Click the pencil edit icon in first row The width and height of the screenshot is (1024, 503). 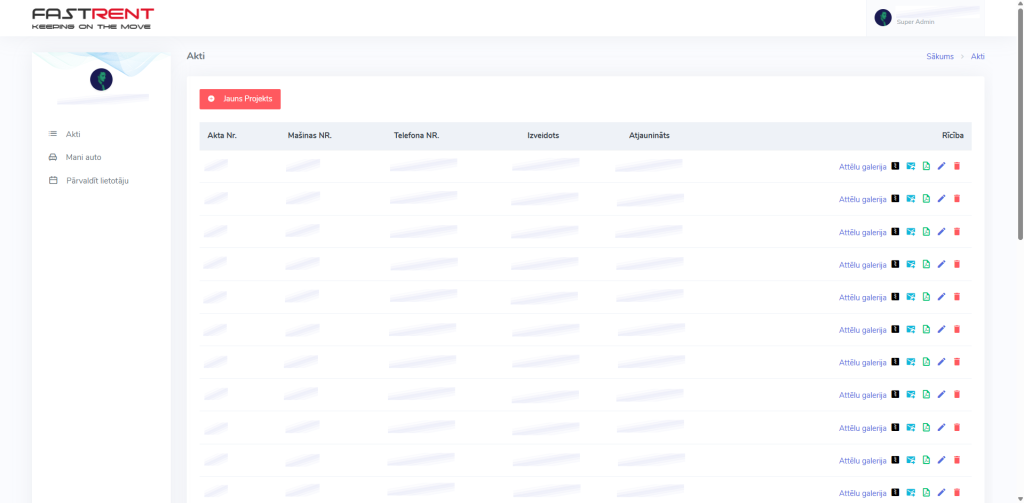coord(941,166)
